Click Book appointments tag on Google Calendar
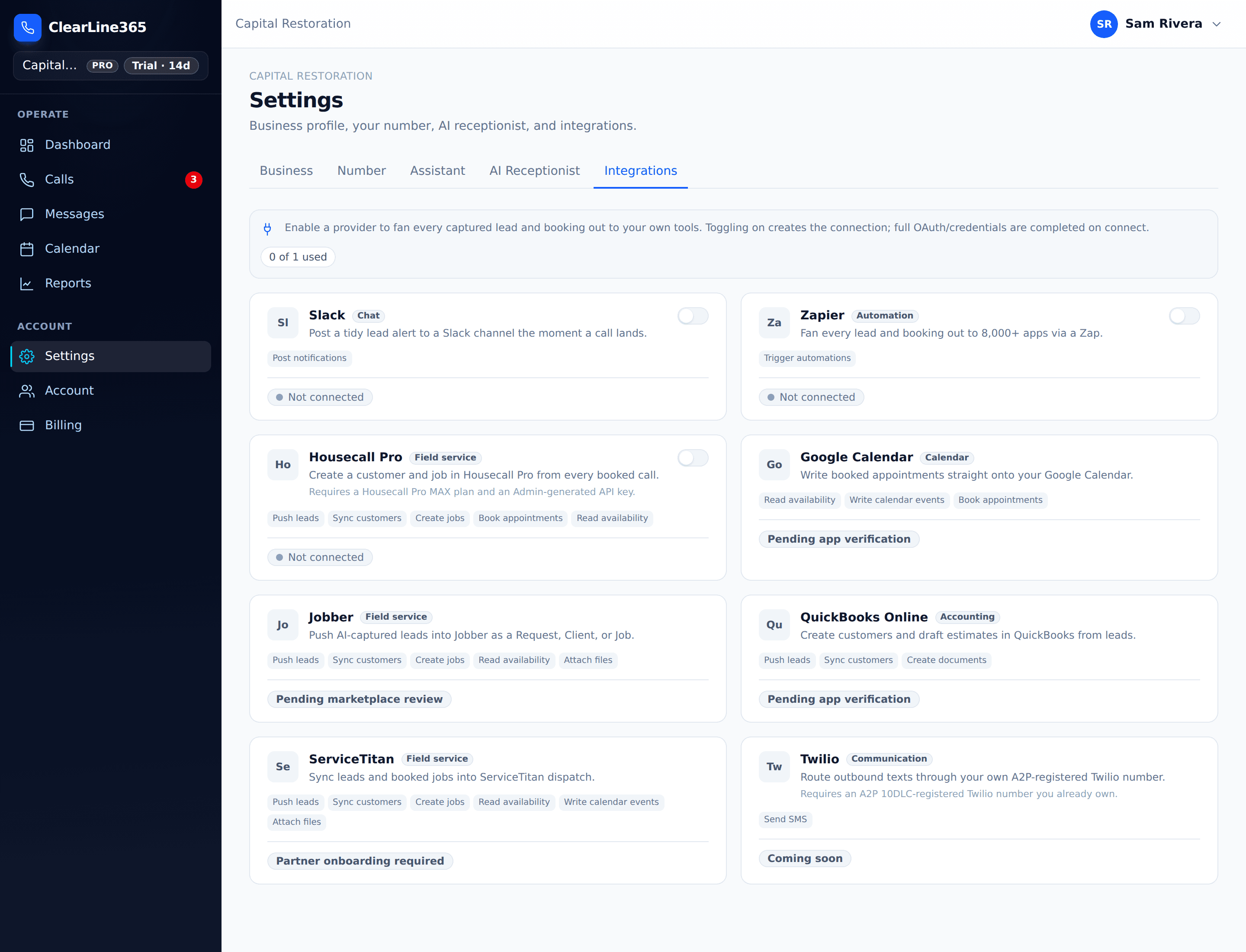The height and width of the screenshot is (952, 1246). point(1000,500)
